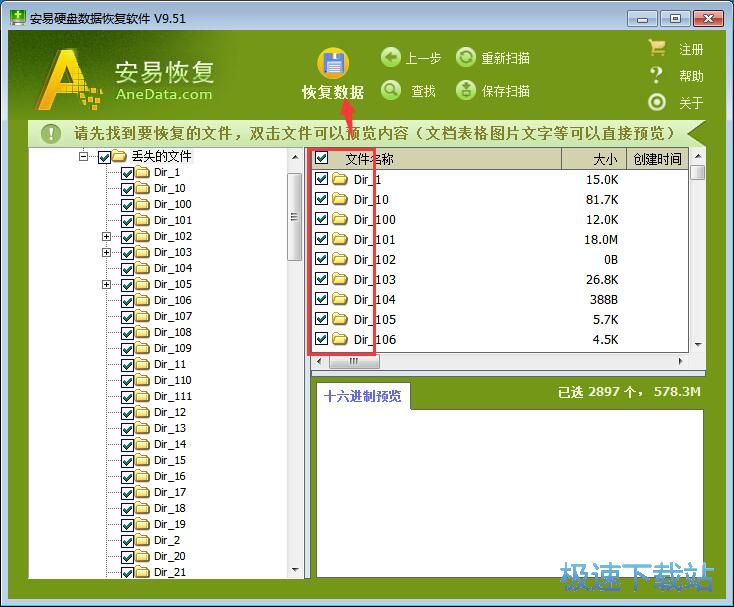The image size is (734, 607).
Task: Sort by the 大小 column header
Action: [594, 159]
